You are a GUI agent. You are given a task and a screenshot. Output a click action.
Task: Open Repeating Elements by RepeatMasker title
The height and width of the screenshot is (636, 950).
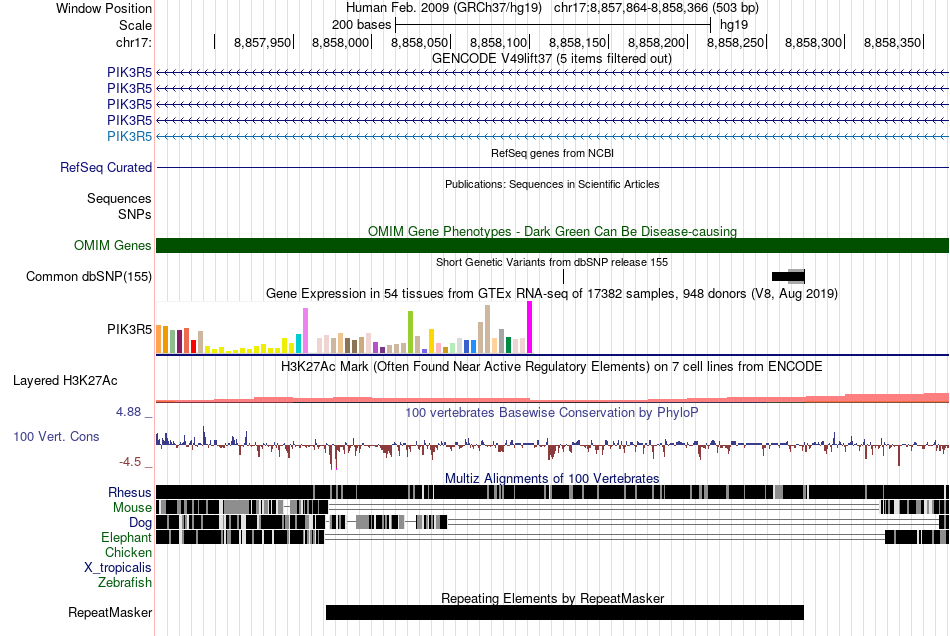point(553,598)
